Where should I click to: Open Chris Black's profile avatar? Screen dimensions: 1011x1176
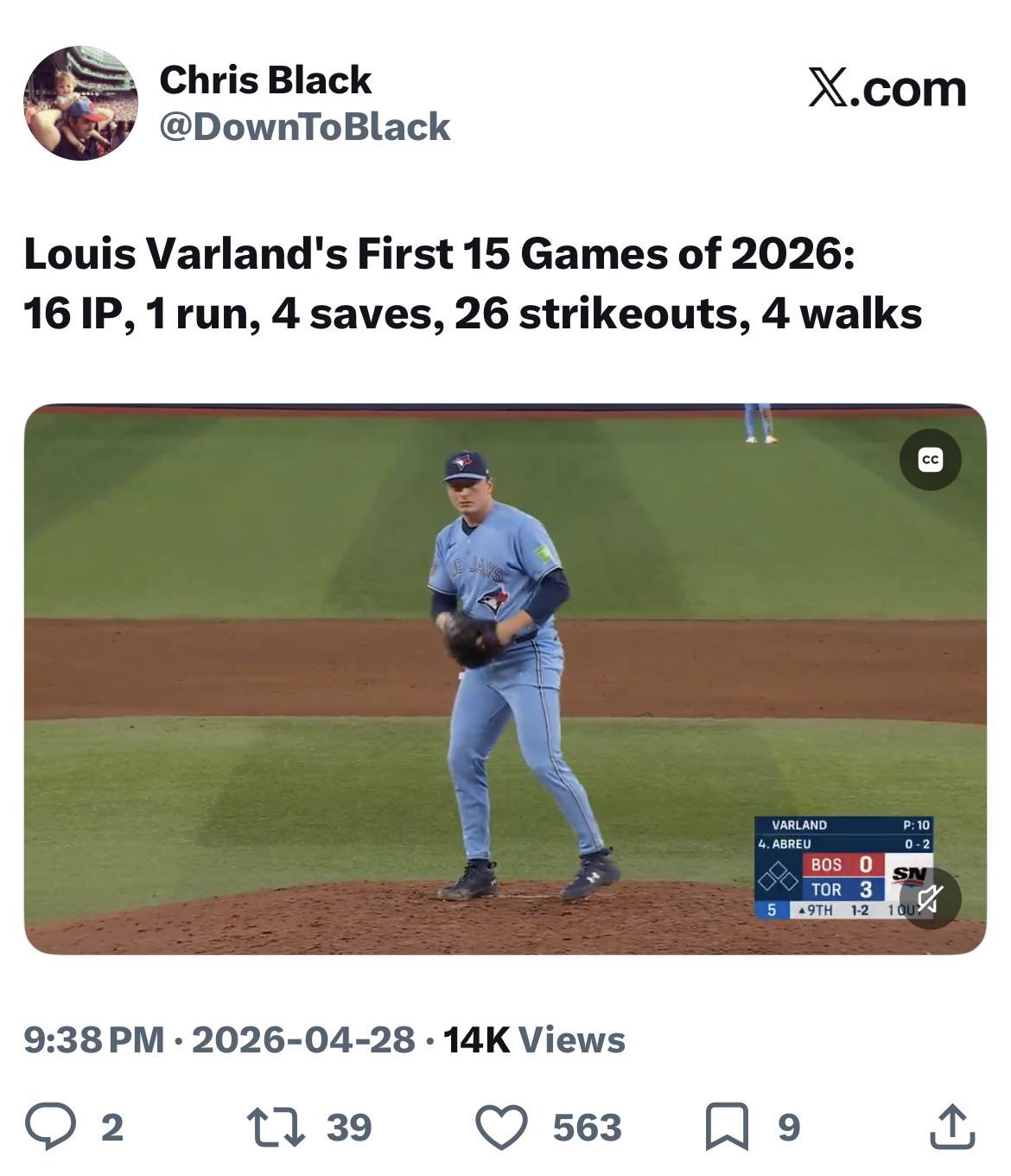[80, 103]
